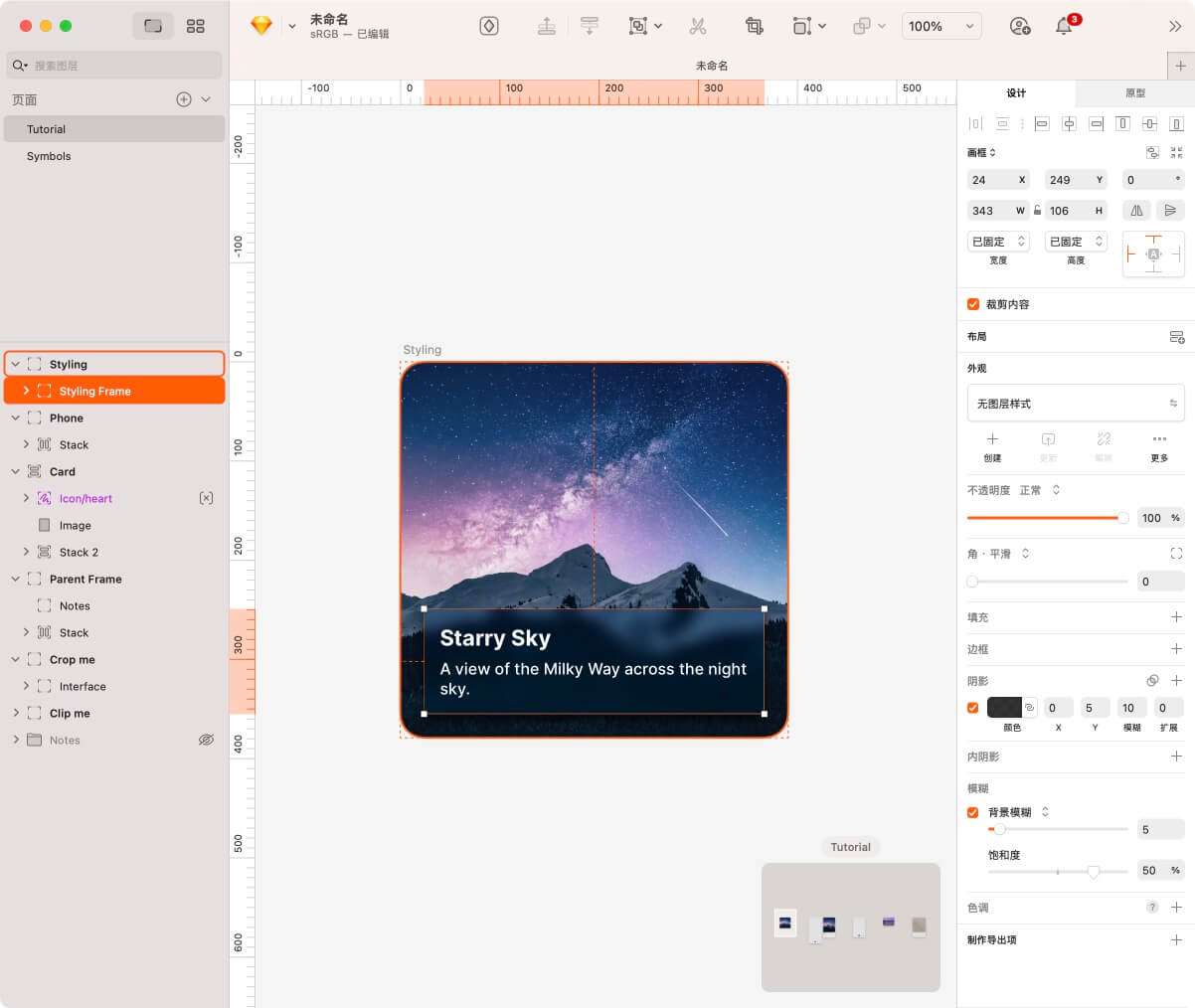Align vertical centers in inspector
This screenshot has height=1008, width=1195.
[1149, 123]
